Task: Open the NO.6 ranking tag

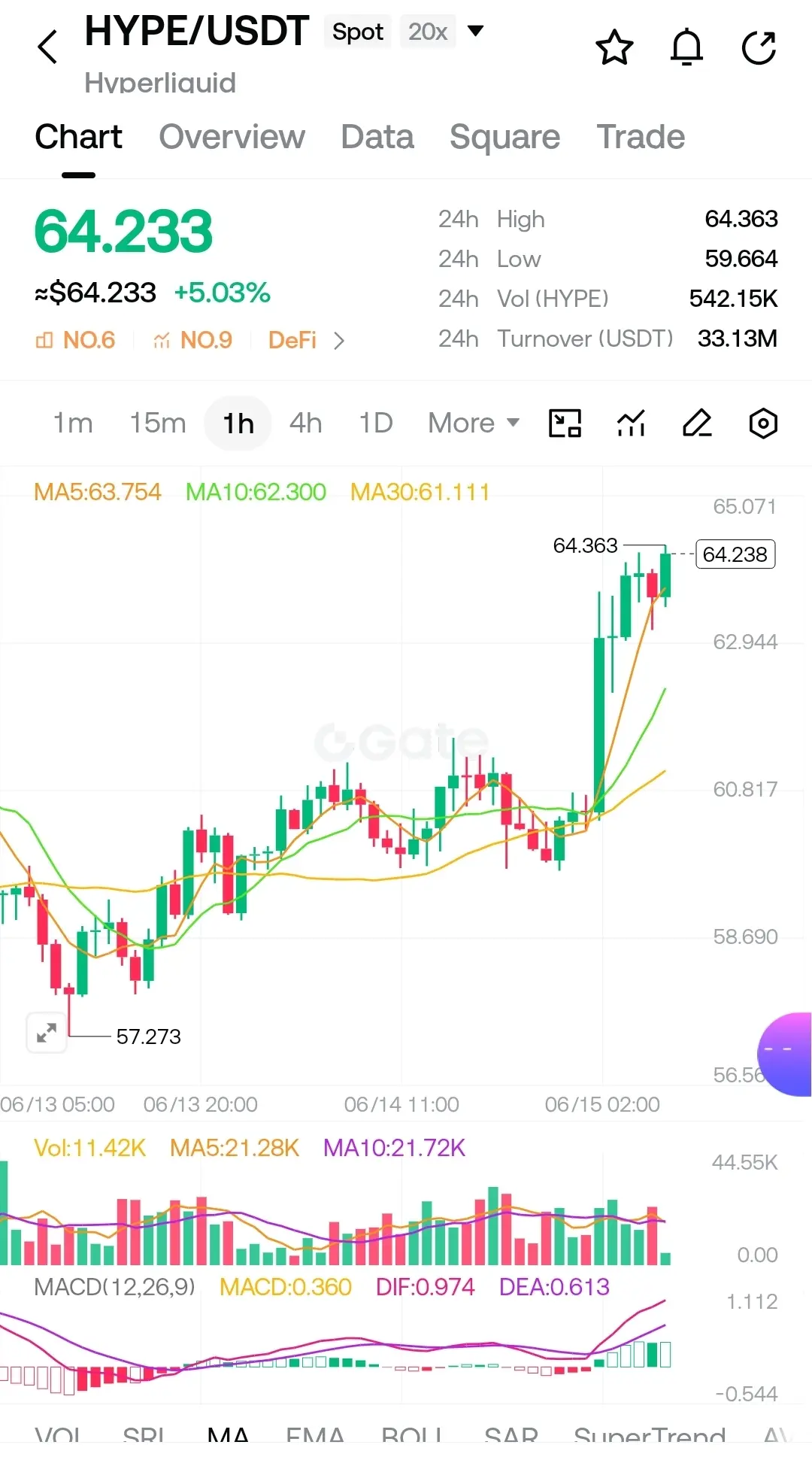Action: (x=75, y=340)
